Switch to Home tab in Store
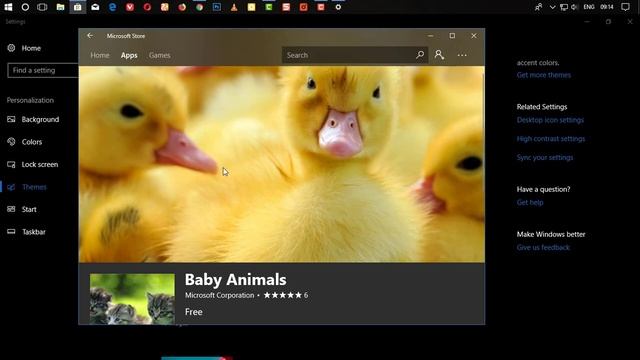Screen dimensions: 640x360 (x=100, y=55)
